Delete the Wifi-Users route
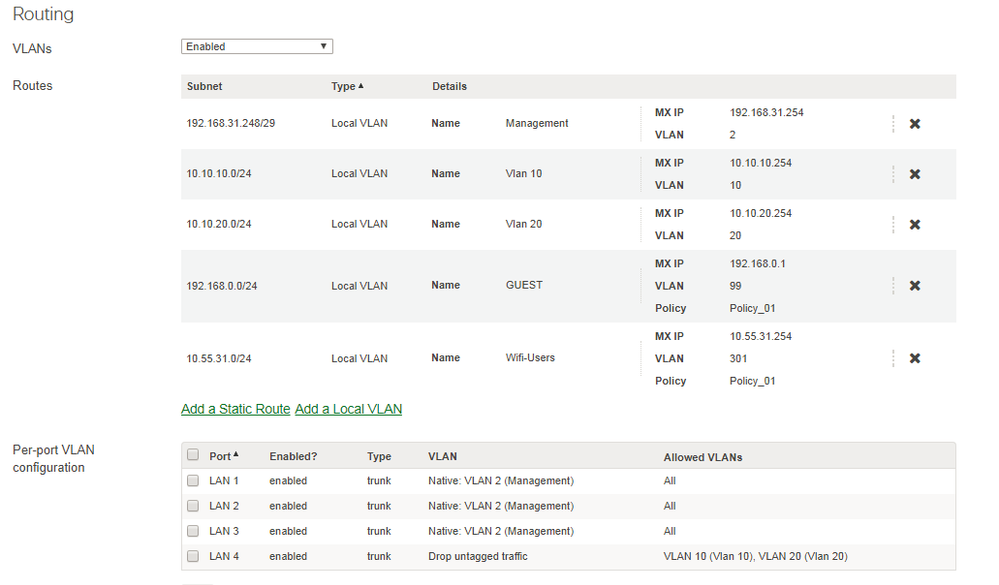The image size is (999, 585). click(914, 359)
